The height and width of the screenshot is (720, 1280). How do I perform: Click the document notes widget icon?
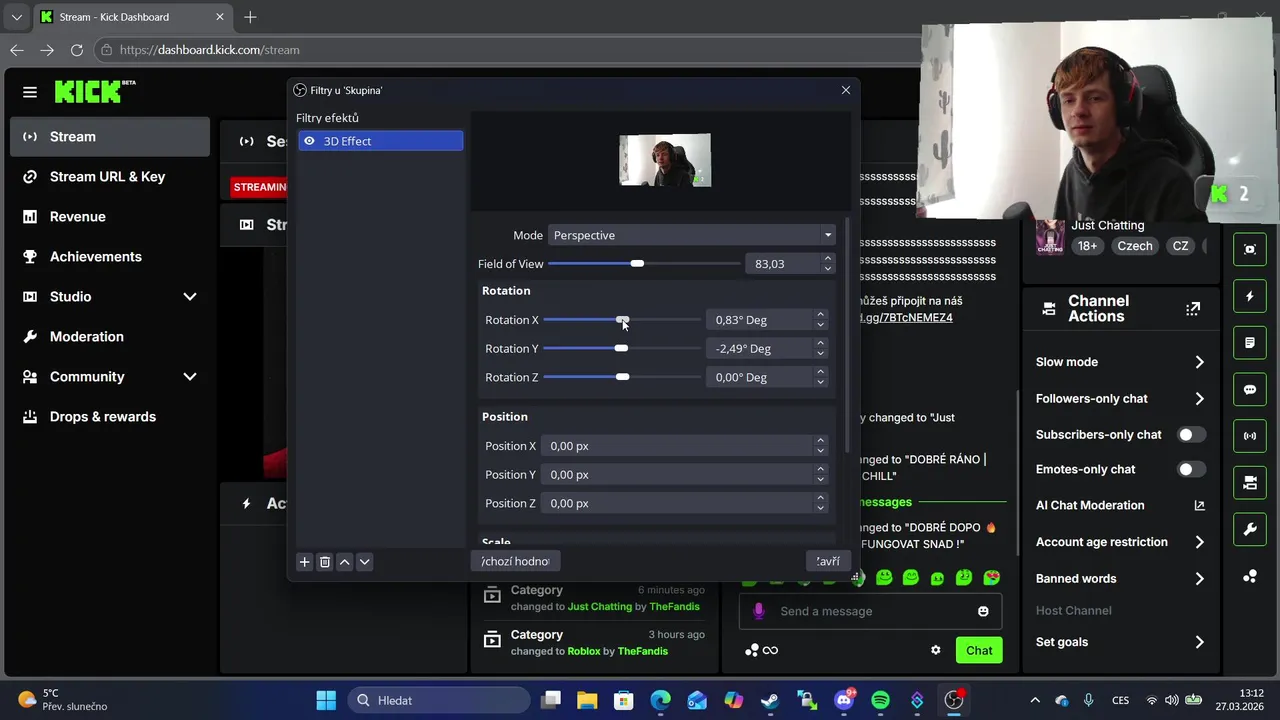click(x=1250, y=343)
